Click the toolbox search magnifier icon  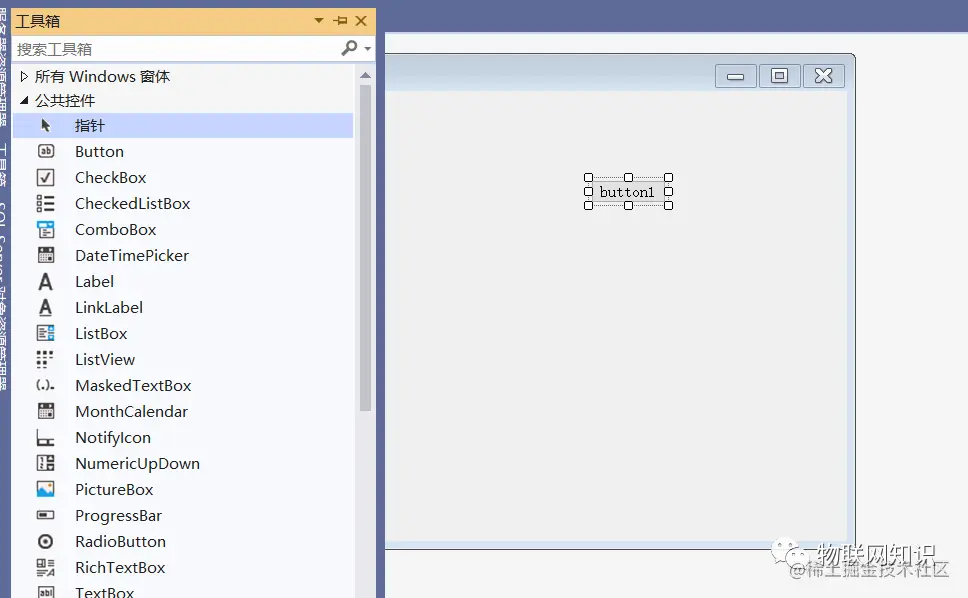349,48
